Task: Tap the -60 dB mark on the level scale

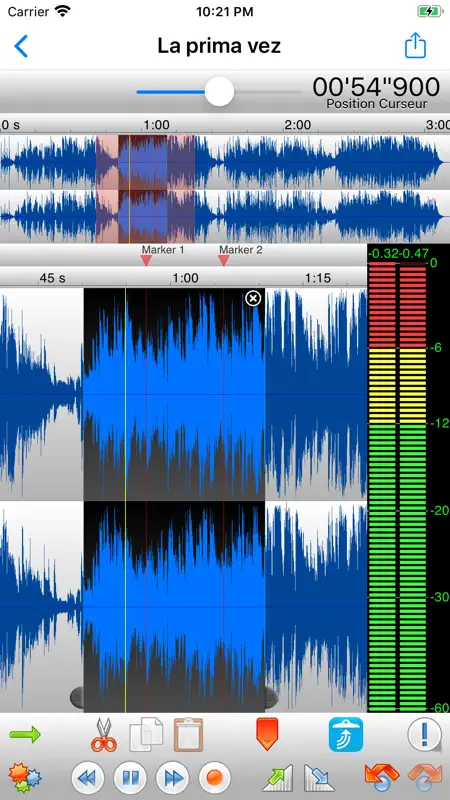Action: [440, 708]
